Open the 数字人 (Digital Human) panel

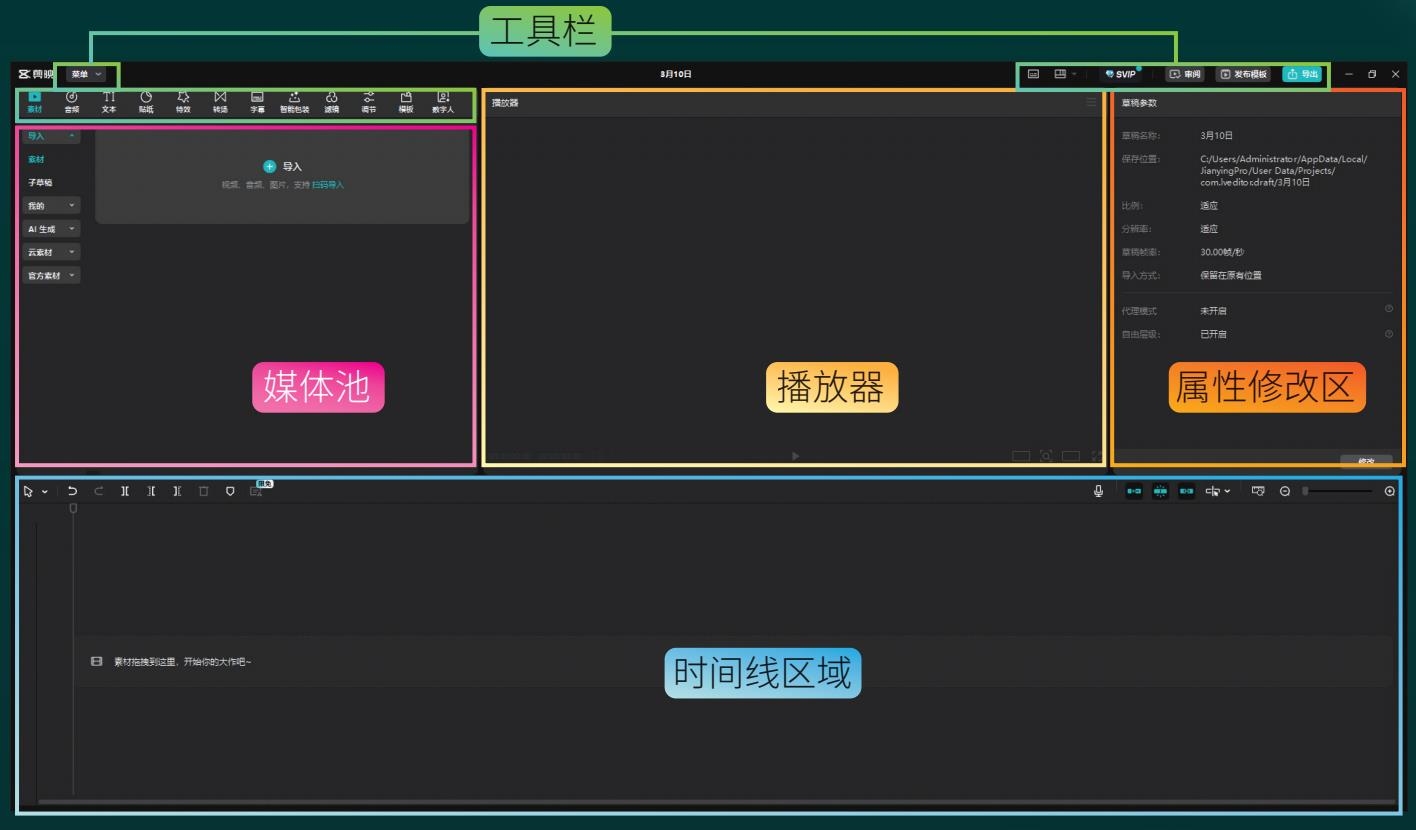pos(443,101)
